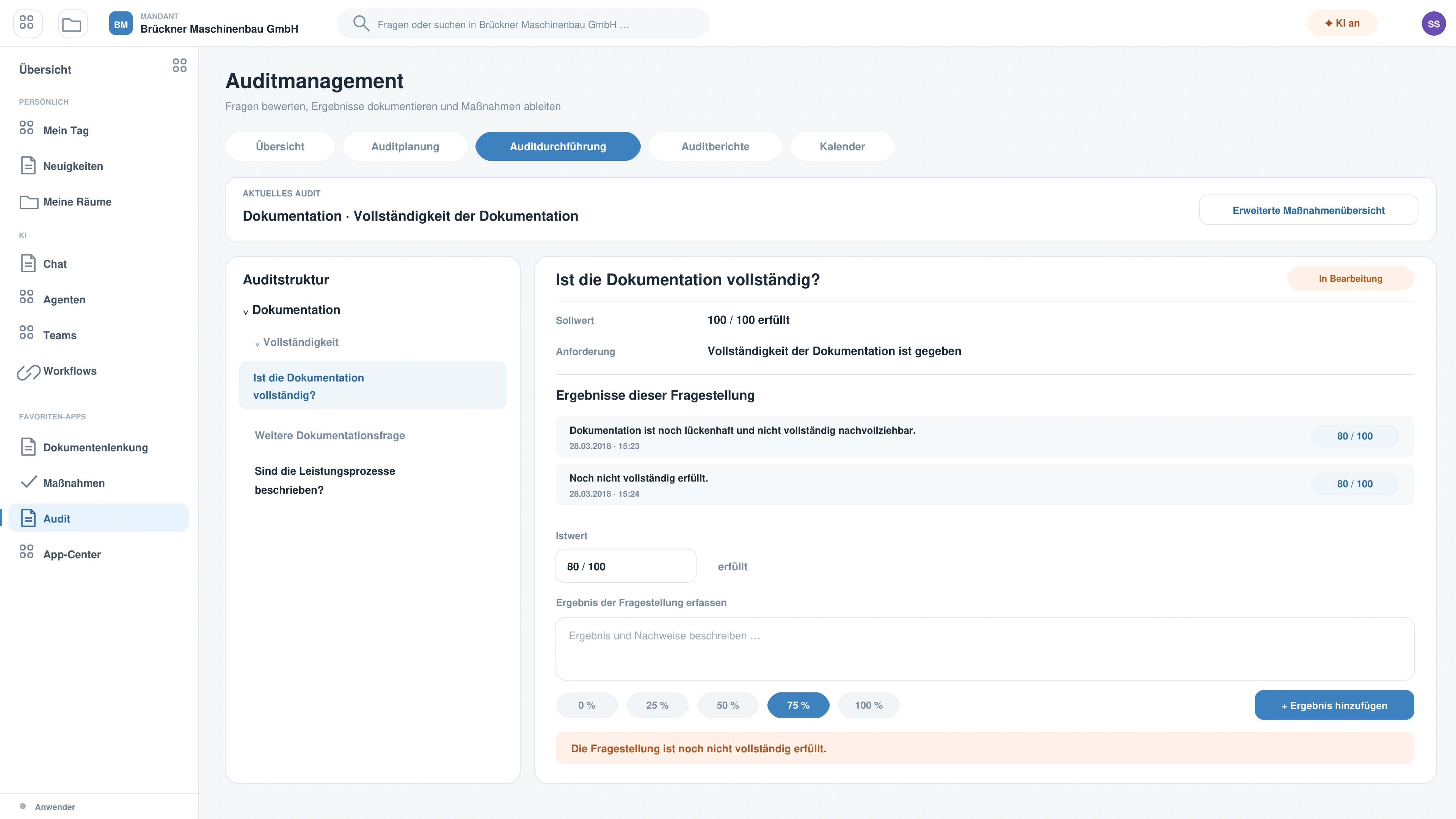Viewport: 1456px width, 819px height.
Task: Click the BM mandant badge
Action: click(121, 23)
